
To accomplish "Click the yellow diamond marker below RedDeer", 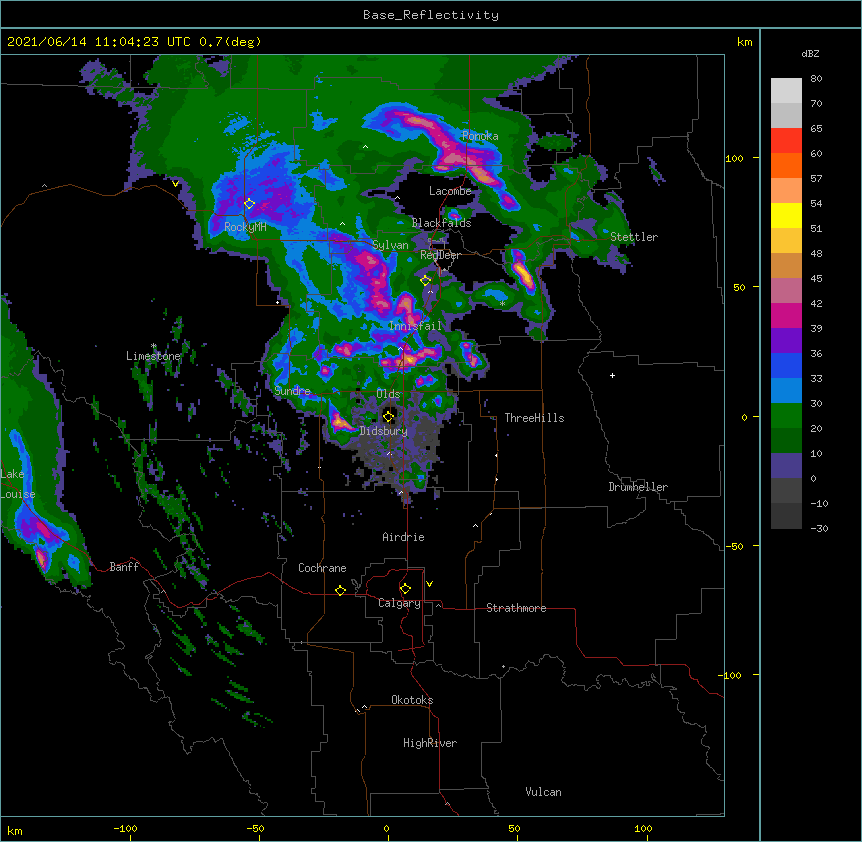I will coord(425,281).
